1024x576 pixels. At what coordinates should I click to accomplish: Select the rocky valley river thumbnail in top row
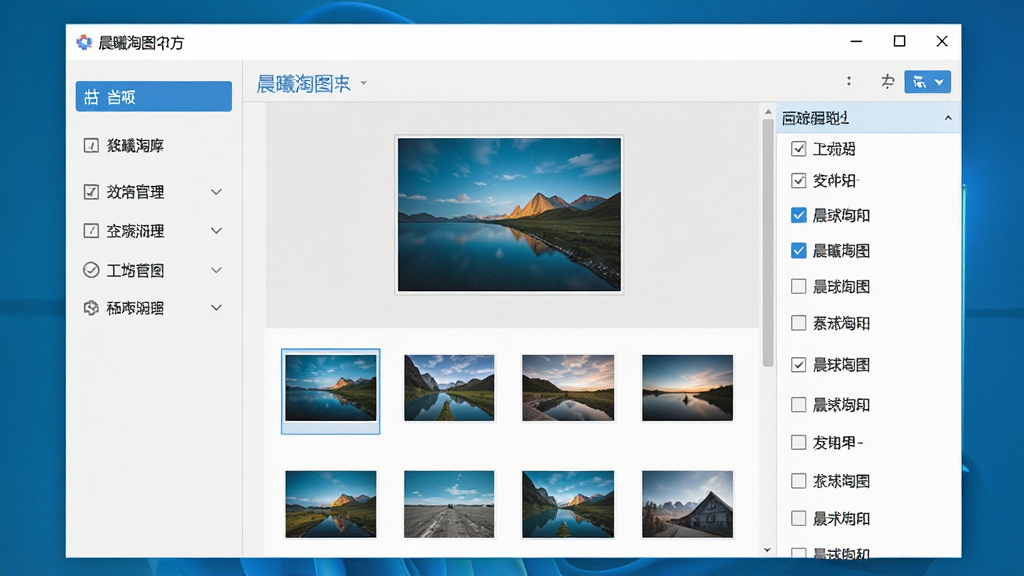point(449,388)
